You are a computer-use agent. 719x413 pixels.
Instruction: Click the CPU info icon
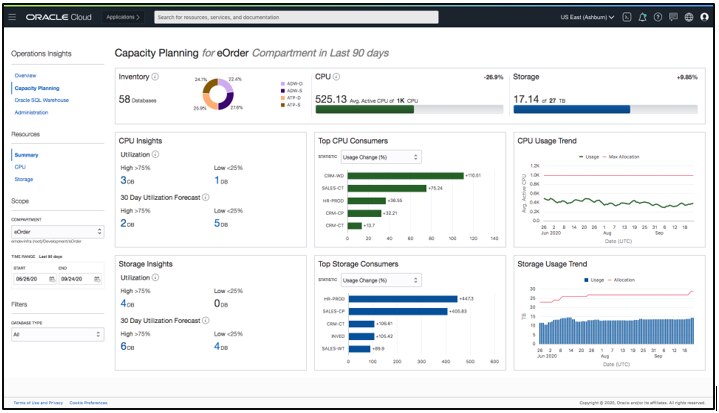point(336,76)
